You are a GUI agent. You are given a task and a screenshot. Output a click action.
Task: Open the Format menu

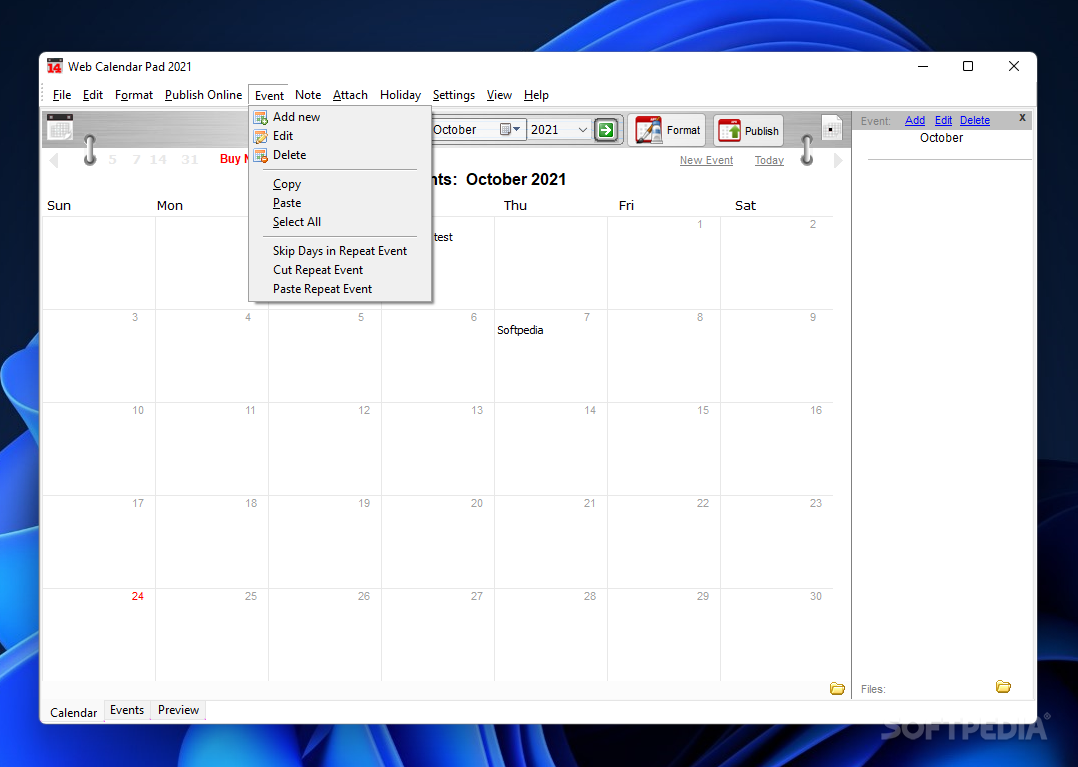click(133, 95)
